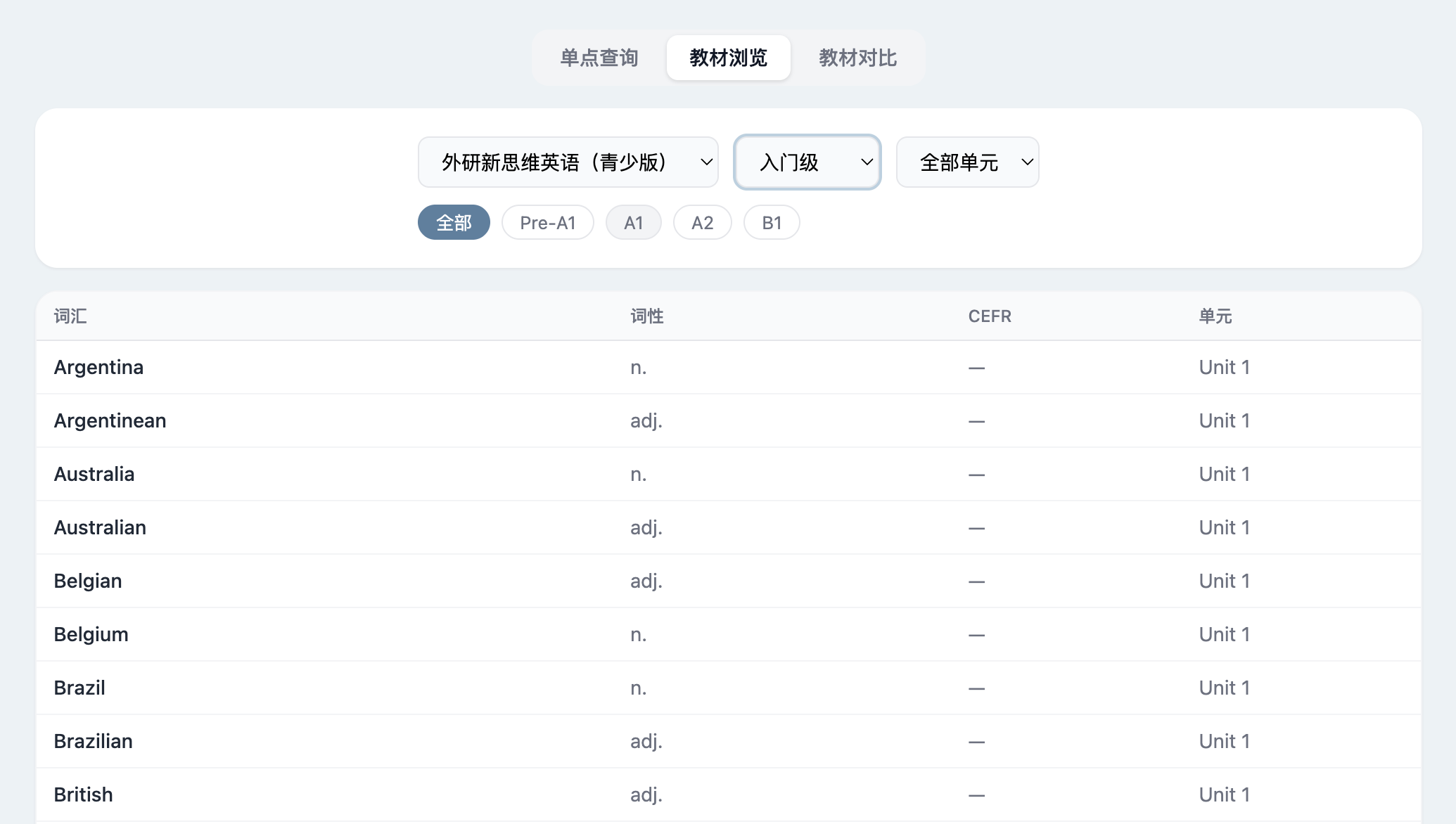Image resolution: width=1456 pixels, height=824 pixels.
Task: Filter by the B1 level chip
Action: point(772,223)
